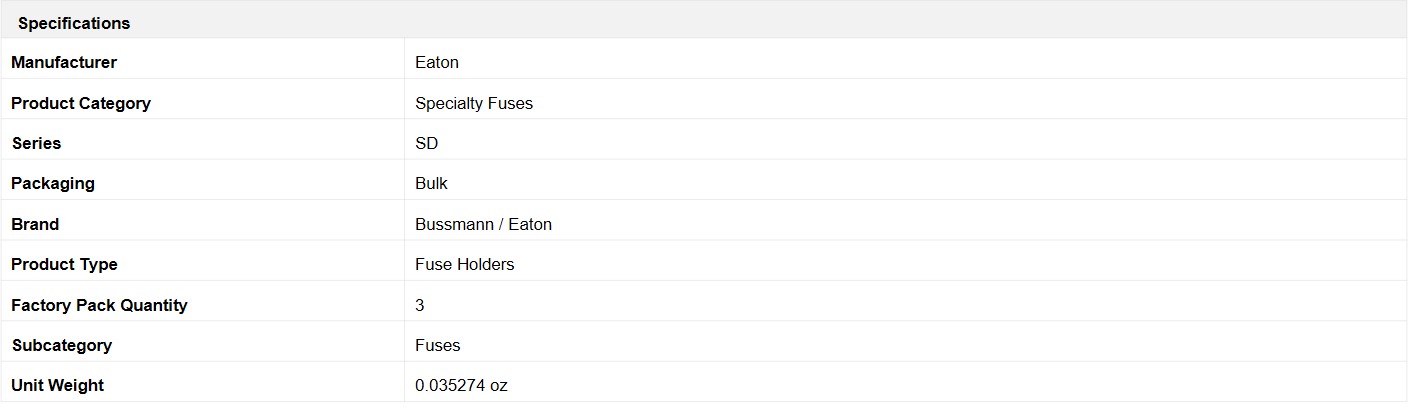The width and height of the screenshot is (1408, 407).
Task: Select the Unit Weight label
Action: click(x=58, y=385)
